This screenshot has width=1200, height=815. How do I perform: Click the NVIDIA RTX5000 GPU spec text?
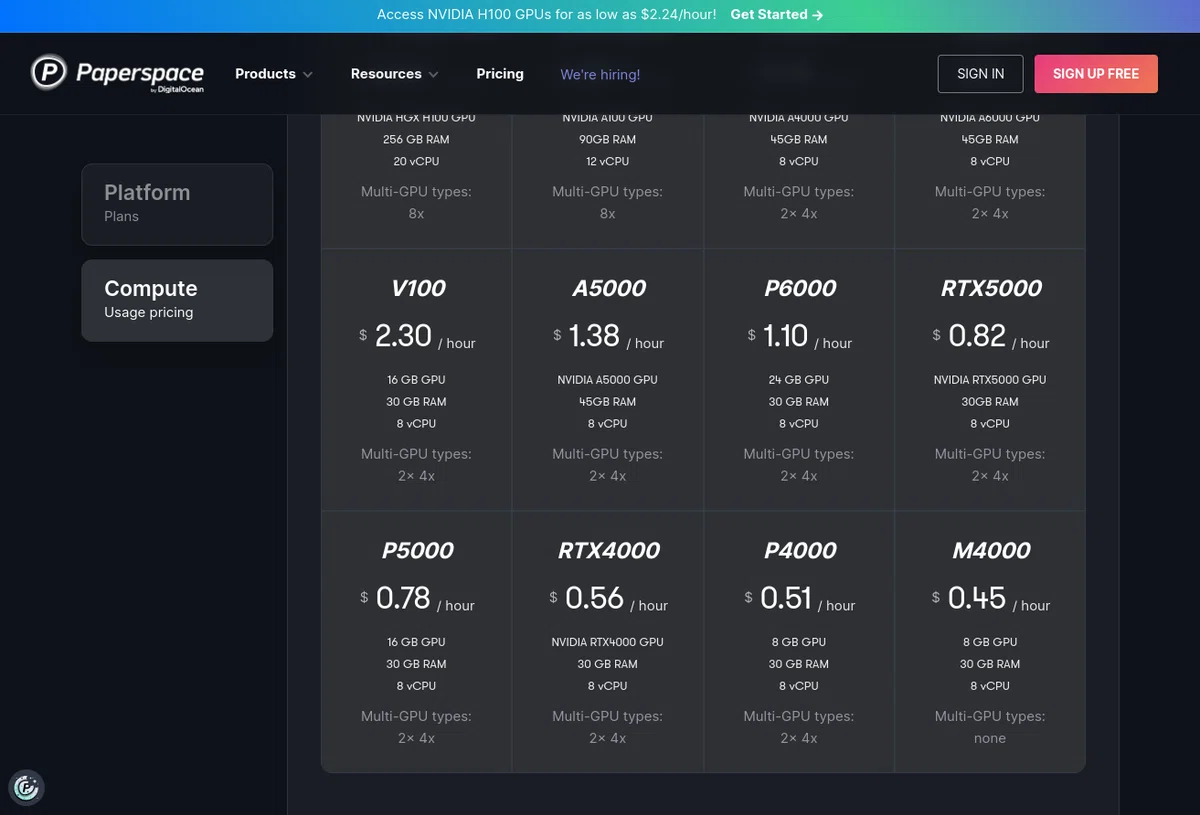click(x=990, y=380)
